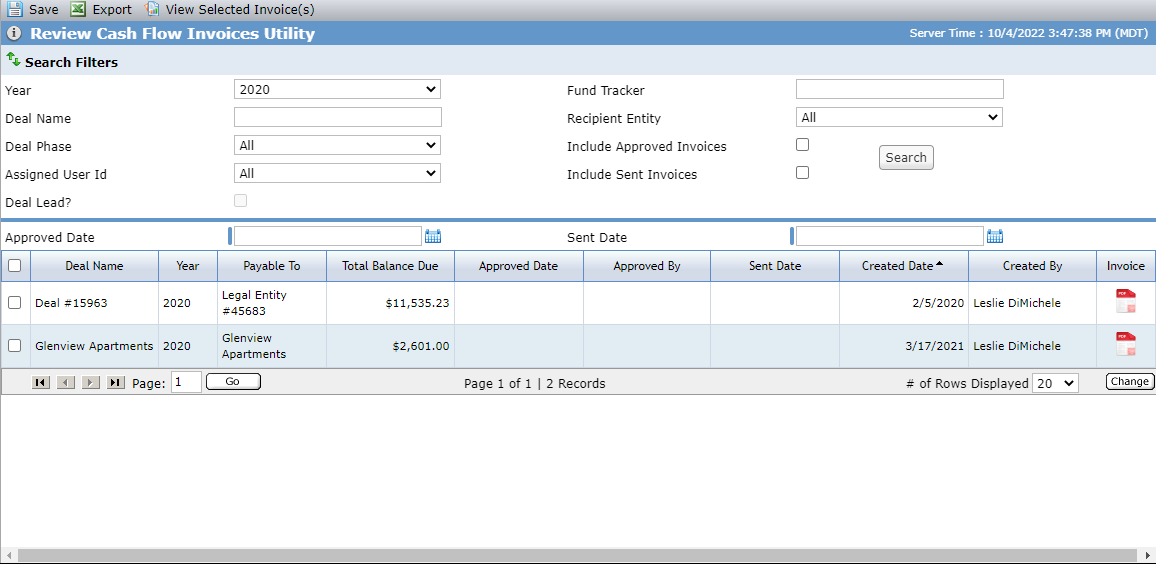Sort by Sent Date column header
Screen dimensions: 1156x564
point(775,266)
